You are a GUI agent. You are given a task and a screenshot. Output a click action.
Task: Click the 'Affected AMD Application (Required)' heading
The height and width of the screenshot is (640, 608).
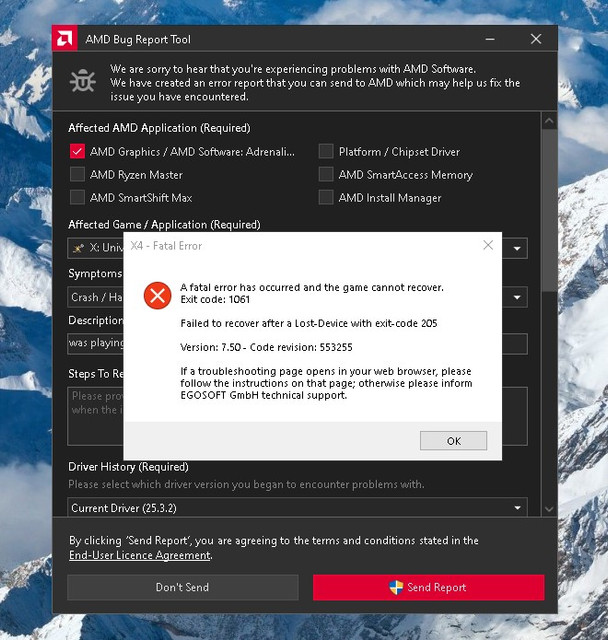(159, 128)
